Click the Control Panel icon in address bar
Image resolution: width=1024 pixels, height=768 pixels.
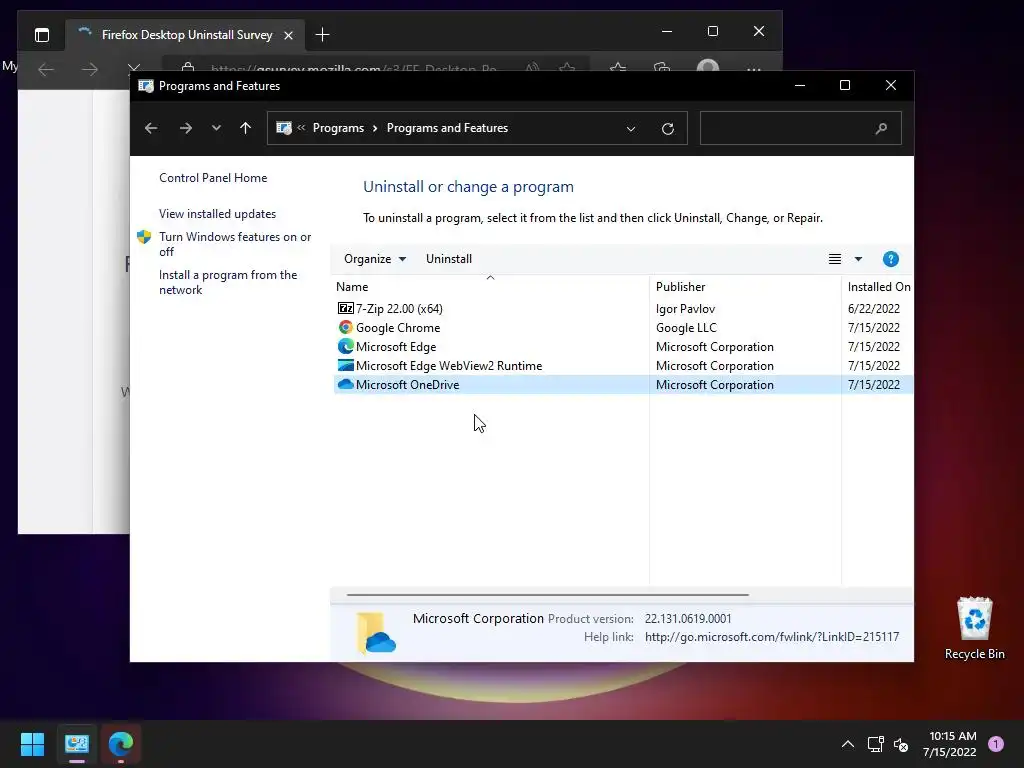click(x=283, y=128)
